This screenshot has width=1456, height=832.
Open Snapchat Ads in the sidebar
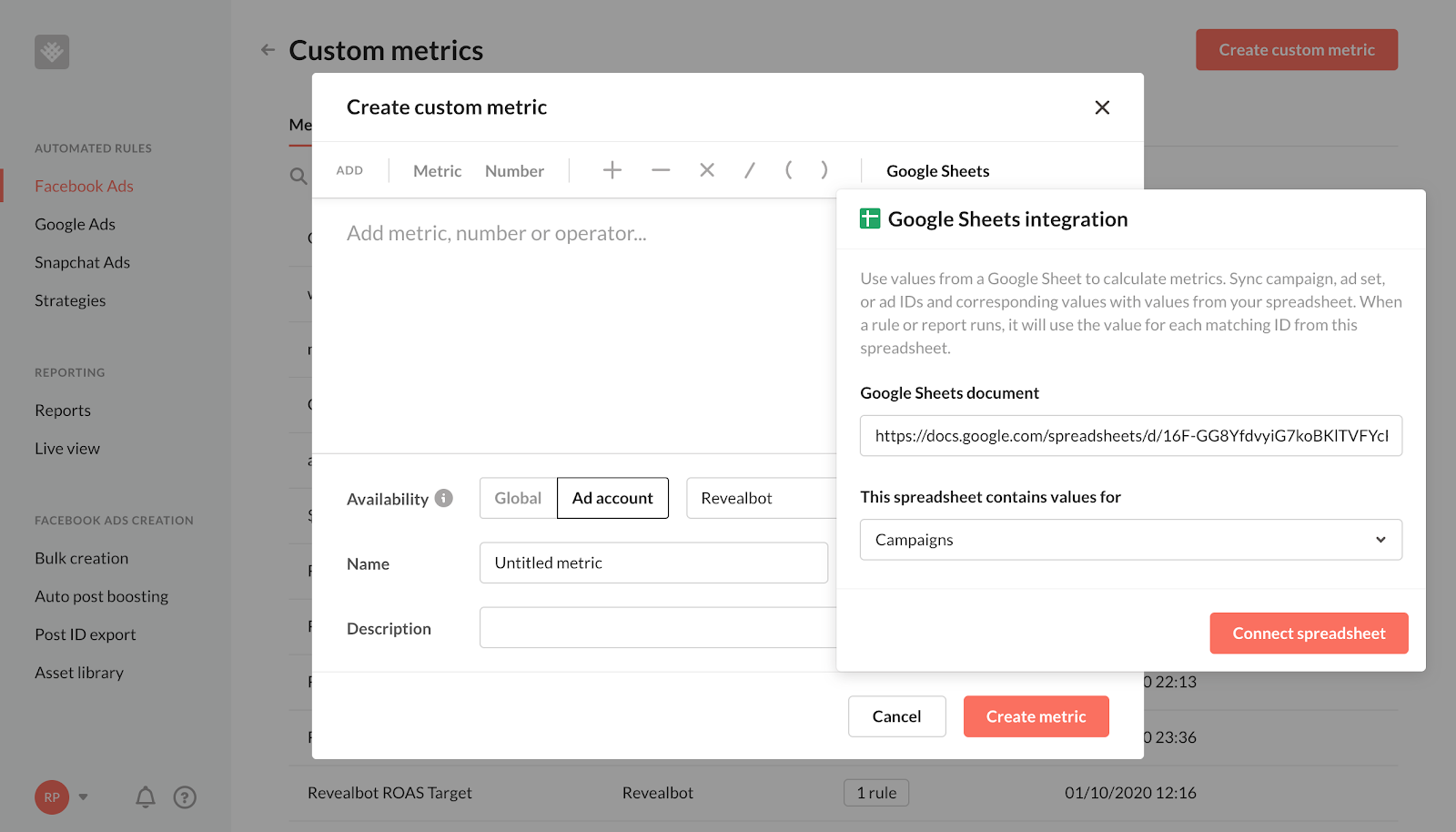(82, 262)
